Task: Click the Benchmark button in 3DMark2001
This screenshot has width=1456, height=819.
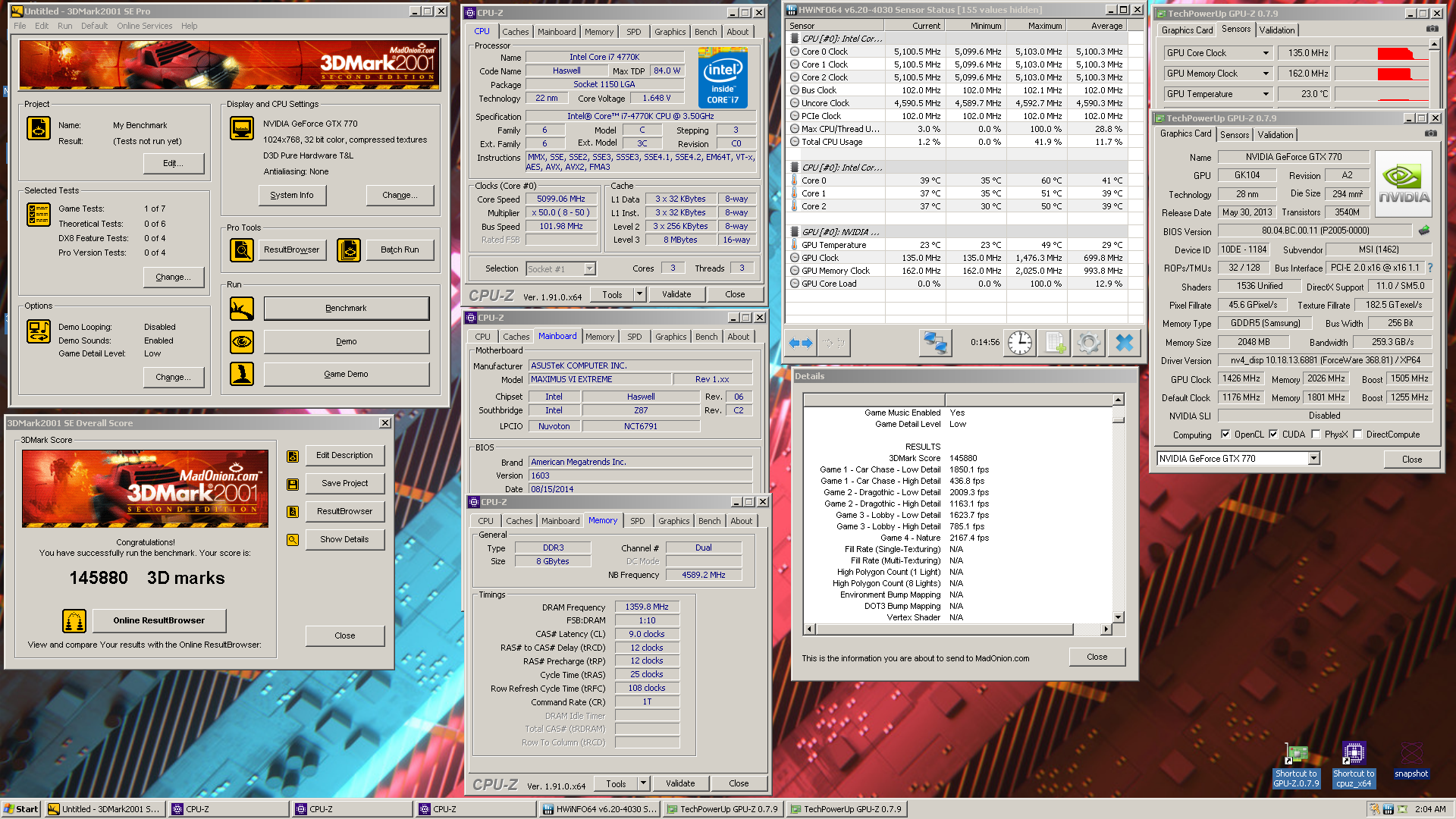Action: coord(346,309)
